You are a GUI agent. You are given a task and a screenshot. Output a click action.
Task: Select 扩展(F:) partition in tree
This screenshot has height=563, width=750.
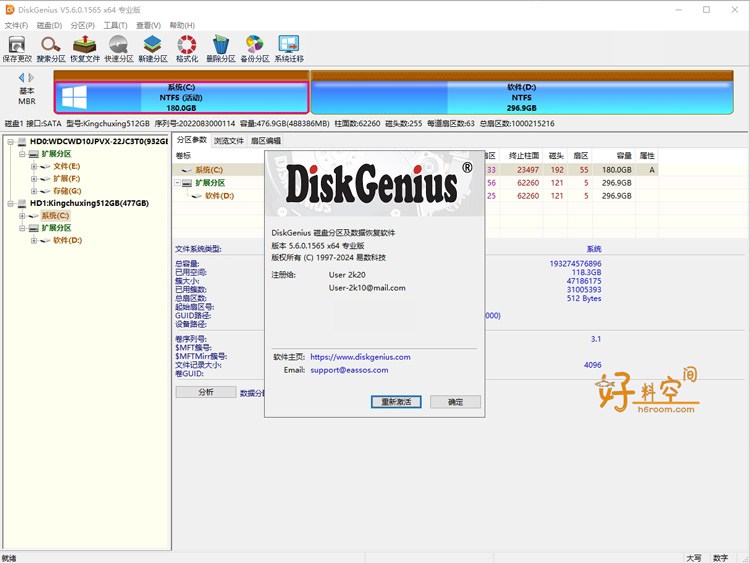coord(66,179)
